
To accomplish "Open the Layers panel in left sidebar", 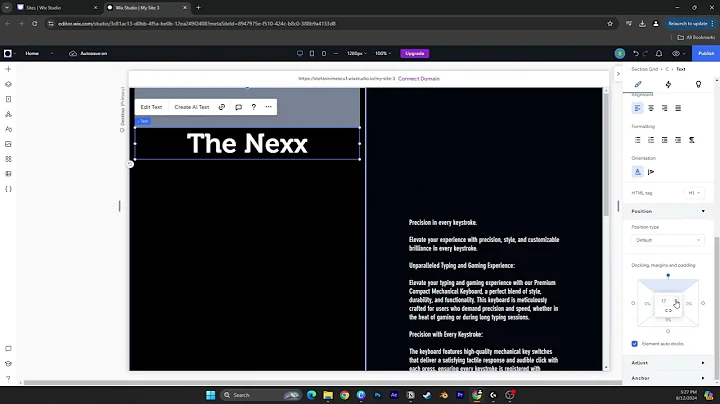I will point(8,84).
